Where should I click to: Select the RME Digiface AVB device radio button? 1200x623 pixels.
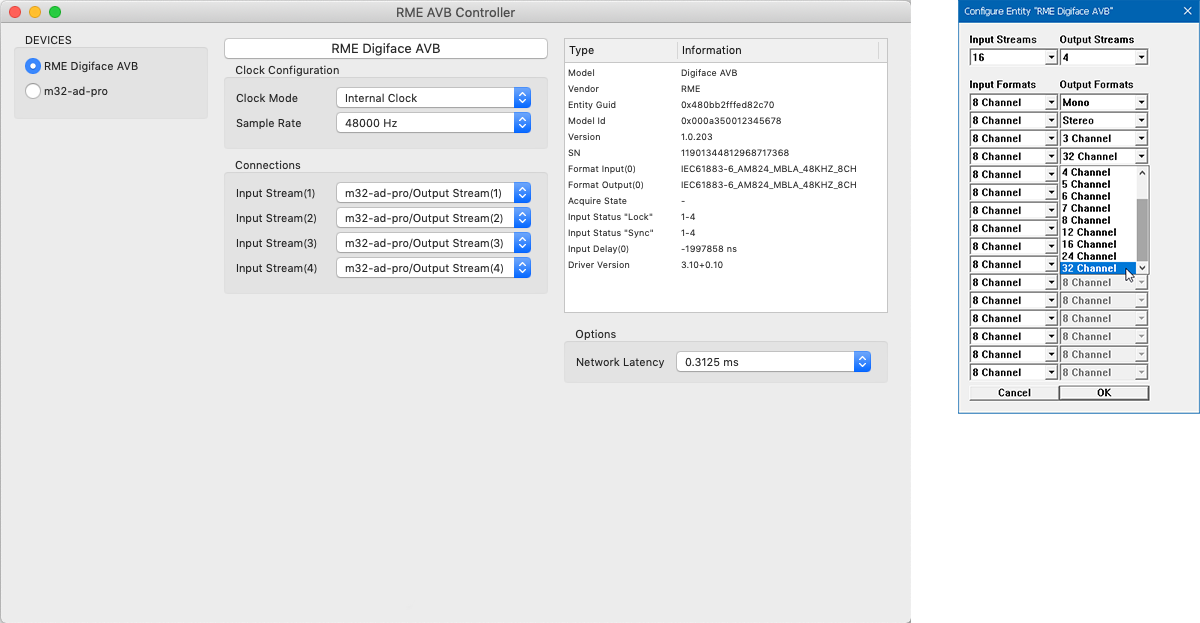[x=33, y=66]
